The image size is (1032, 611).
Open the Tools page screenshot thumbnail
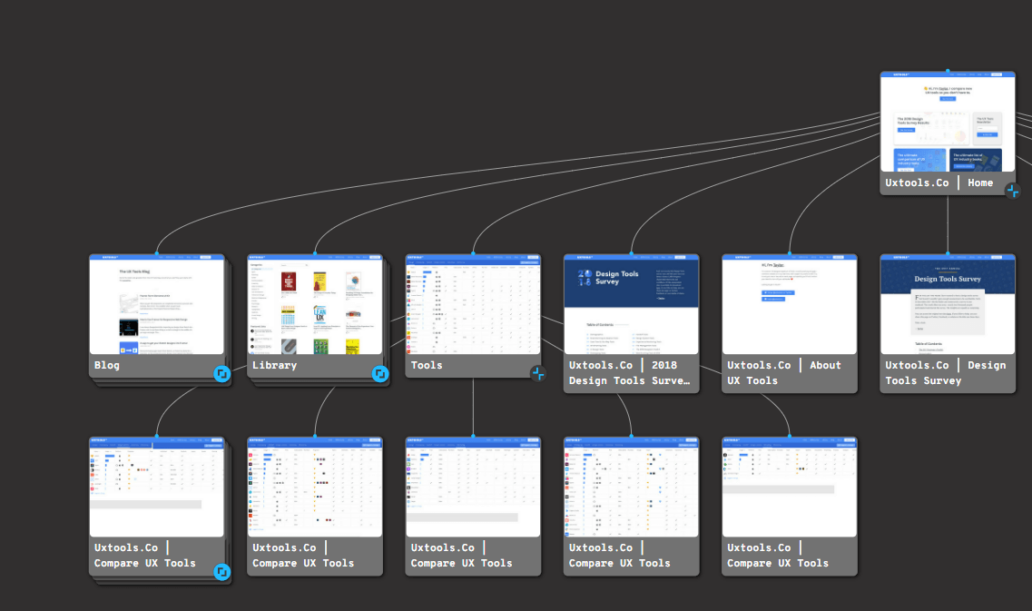tap(472, 305)
